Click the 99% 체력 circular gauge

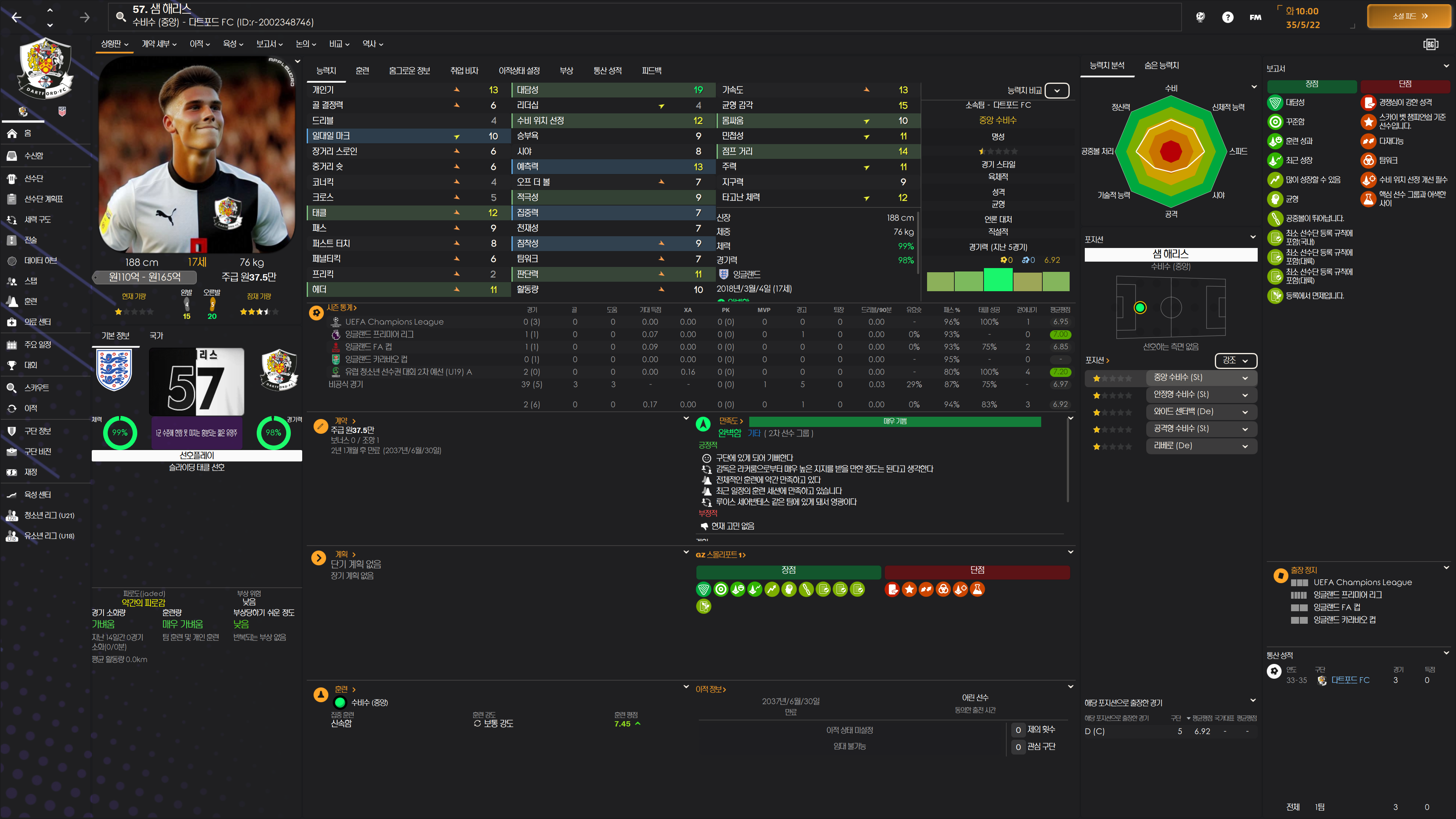coord(120,433)
